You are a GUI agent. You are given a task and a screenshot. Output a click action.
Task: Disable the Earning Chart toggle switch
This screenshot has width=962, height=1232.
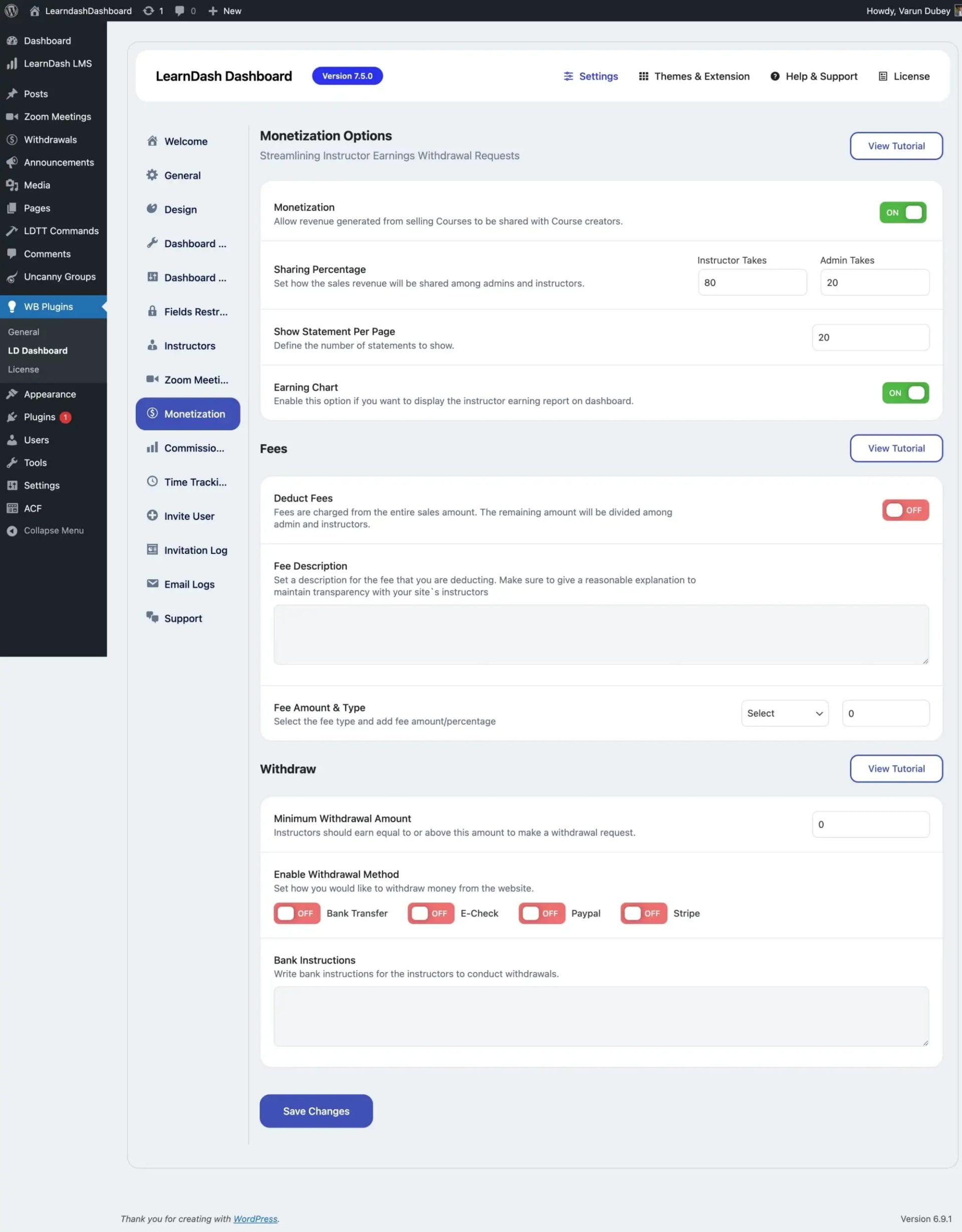905,393
